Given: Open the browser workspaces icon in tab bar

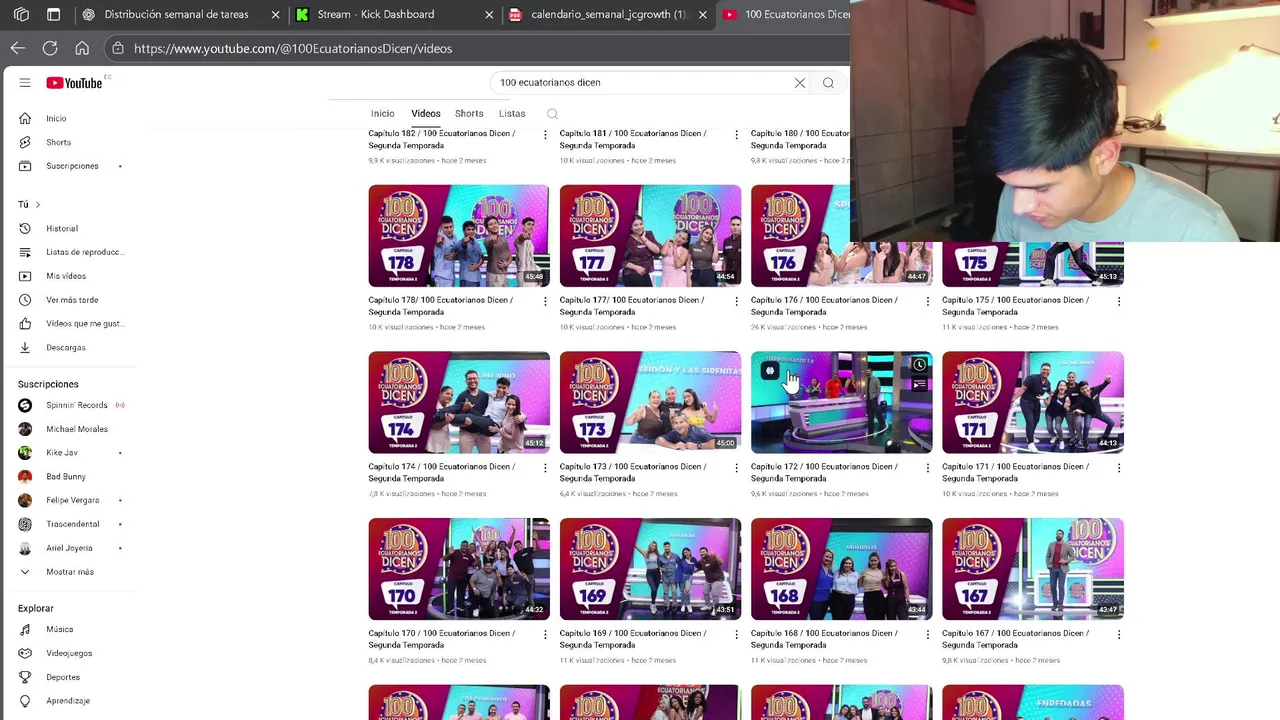Looking at the screenshot, I should tap(21, 15).
